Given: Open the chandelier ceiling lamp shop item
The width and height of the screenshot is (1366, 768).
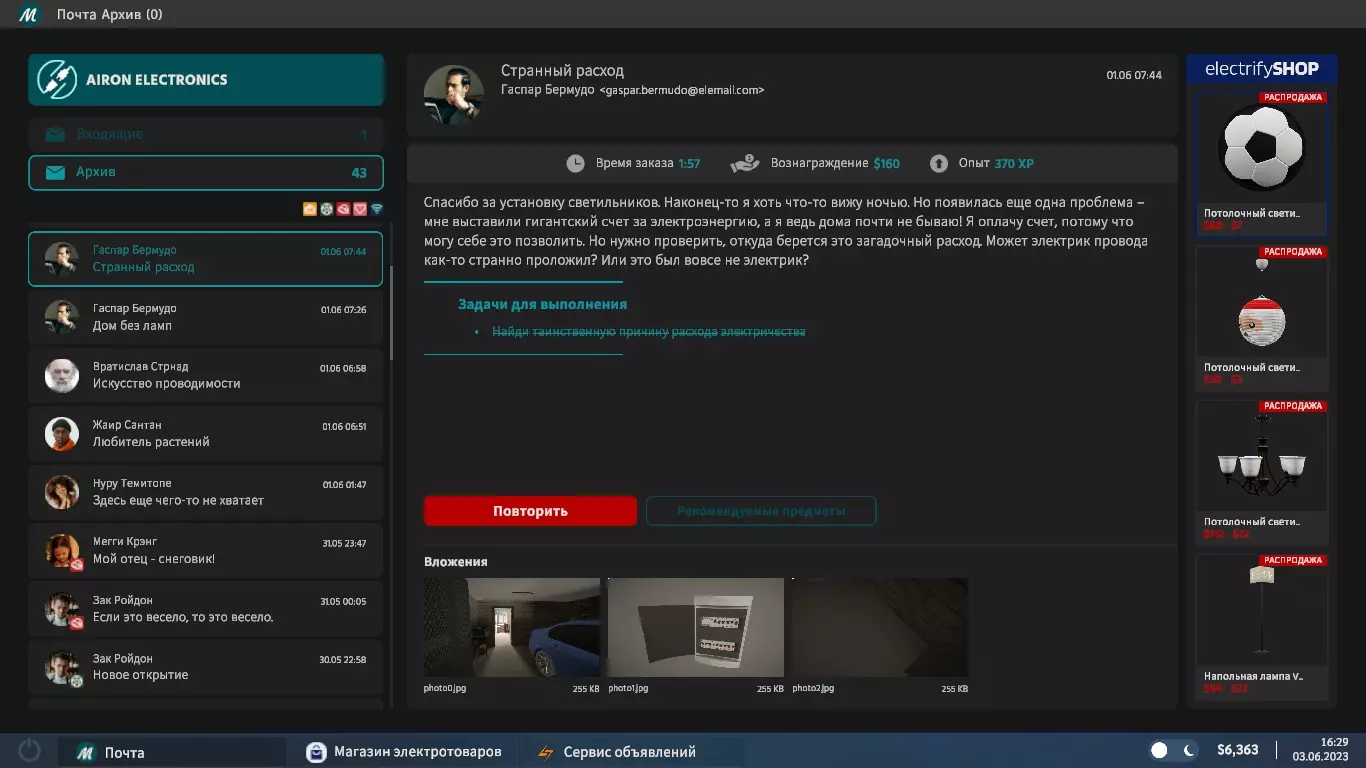Looking at the screenshot, I should coord(1262,472).
